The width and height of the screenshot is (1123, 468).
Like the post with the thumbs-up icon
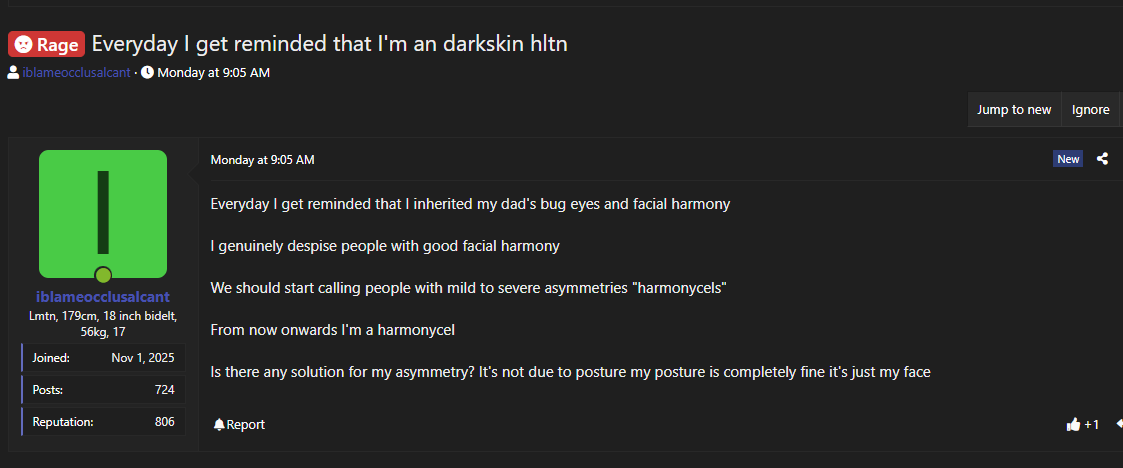coord(1073,425)
